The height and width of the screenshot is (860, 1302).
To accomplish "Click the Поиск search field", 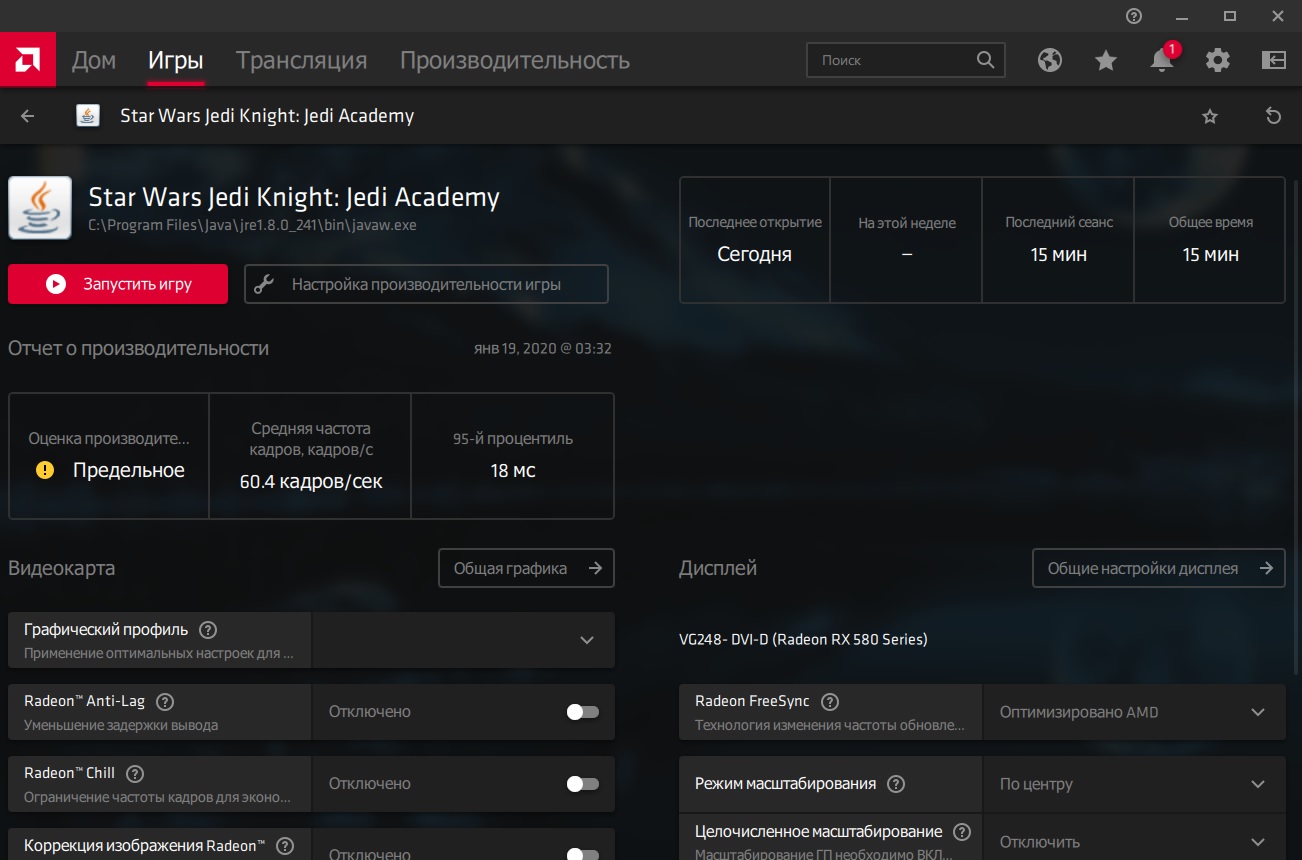I will [x=893, y=60].
